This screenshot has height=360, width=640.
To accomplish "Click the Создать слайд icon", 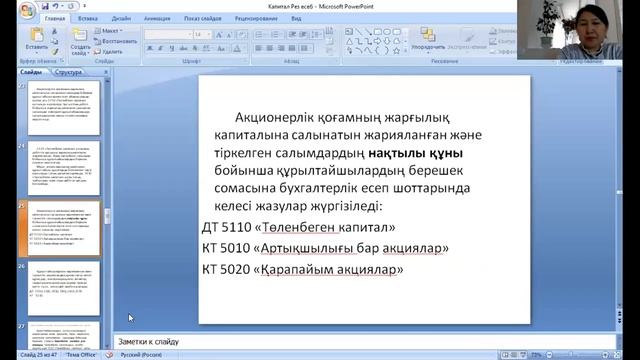I will [80, 35].
